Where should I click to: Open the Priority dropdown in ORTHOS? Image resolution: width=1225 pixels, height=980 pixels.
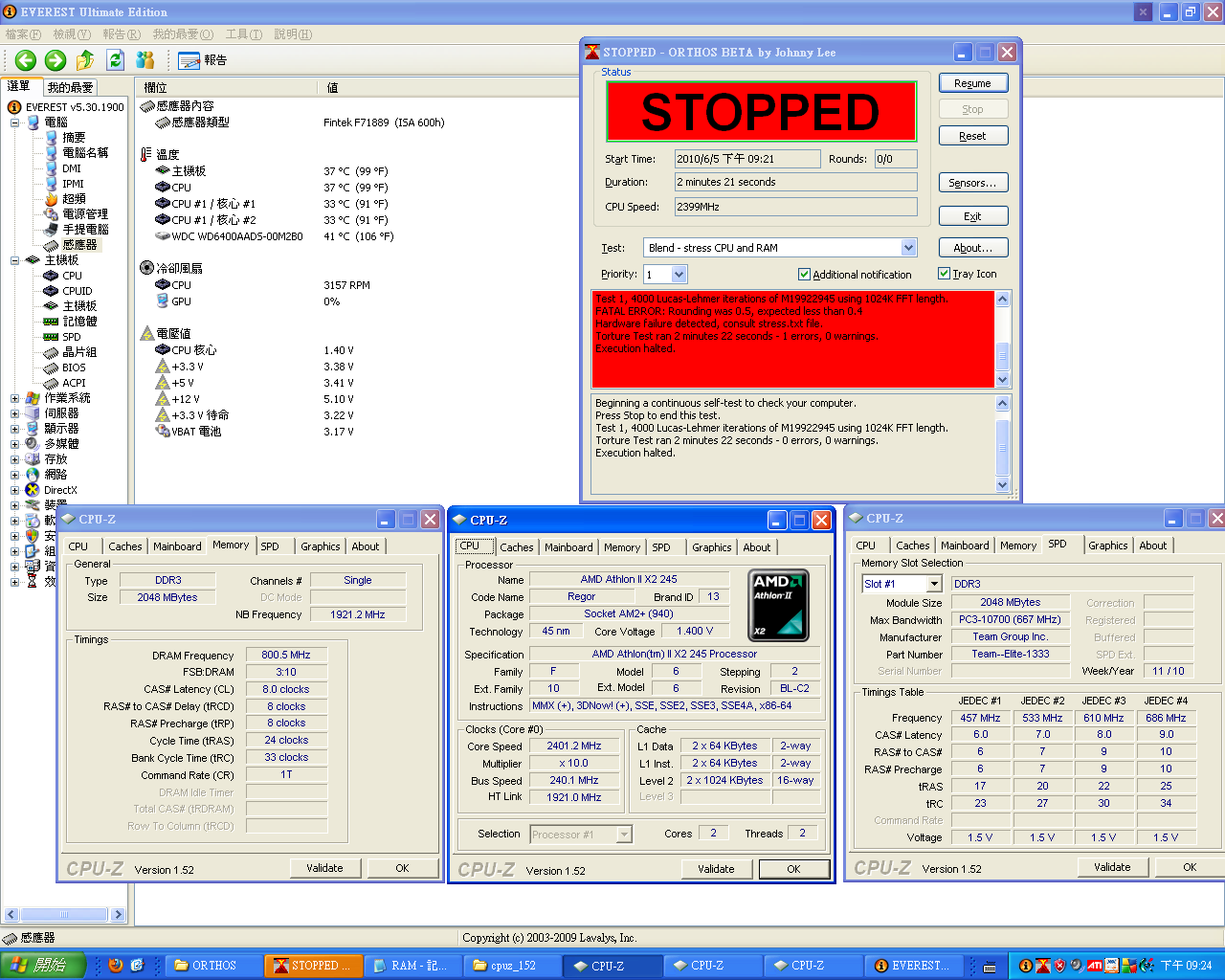point(679,275)
